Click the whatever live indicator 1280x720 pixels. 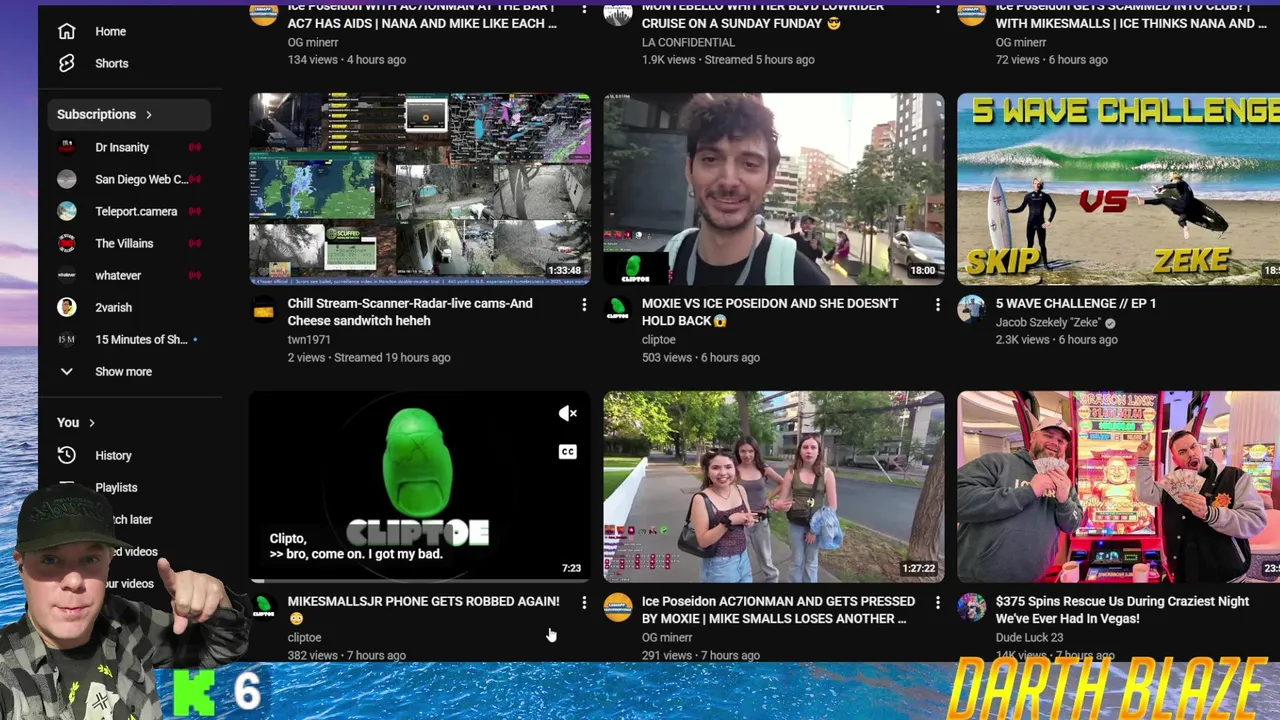[195, 275]
